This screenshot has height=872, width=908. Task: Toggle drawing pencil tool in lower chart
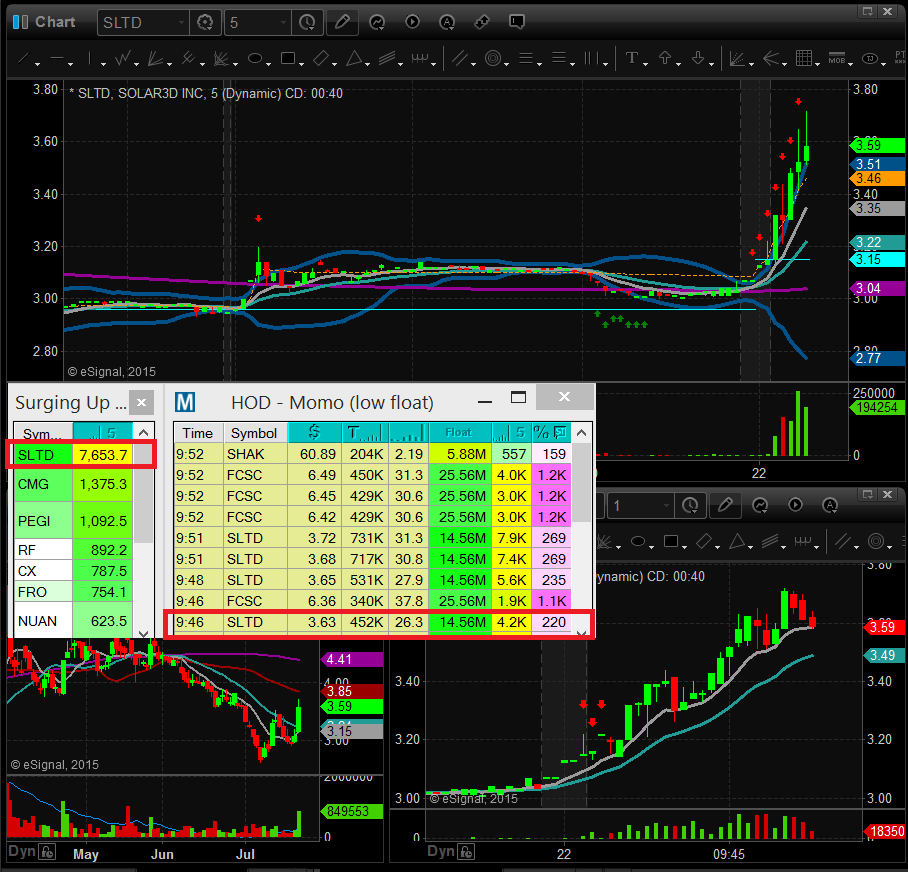(725, 505)
